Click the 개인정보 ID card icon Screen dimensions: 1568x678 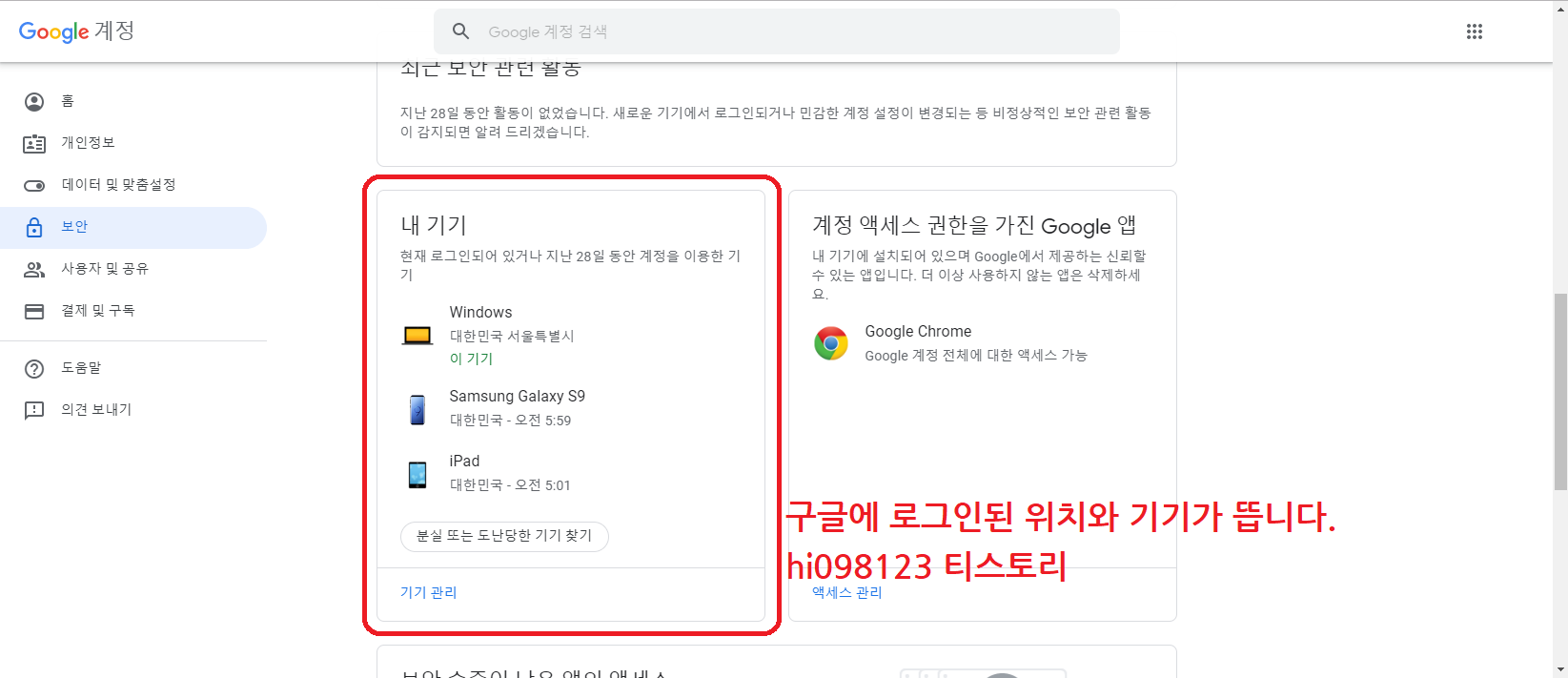[x=34, y=143]
